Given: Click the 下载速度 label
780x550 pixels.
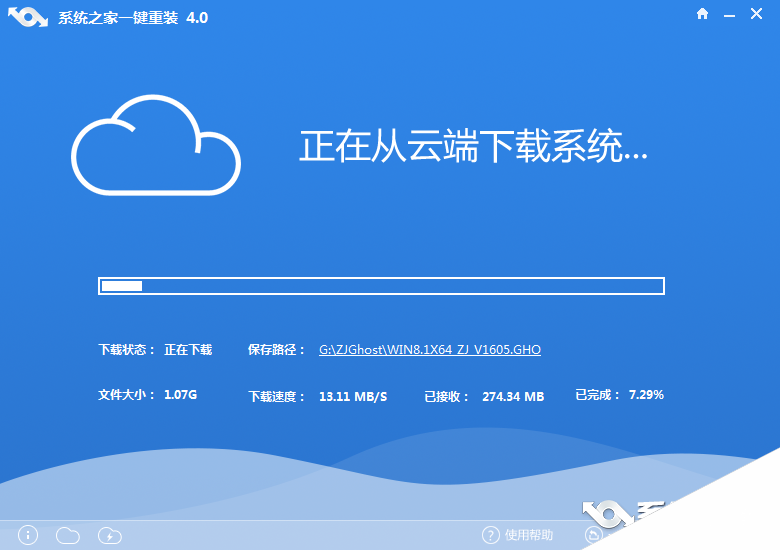Looking at the screenshot, I should click(x=276, y=396).
